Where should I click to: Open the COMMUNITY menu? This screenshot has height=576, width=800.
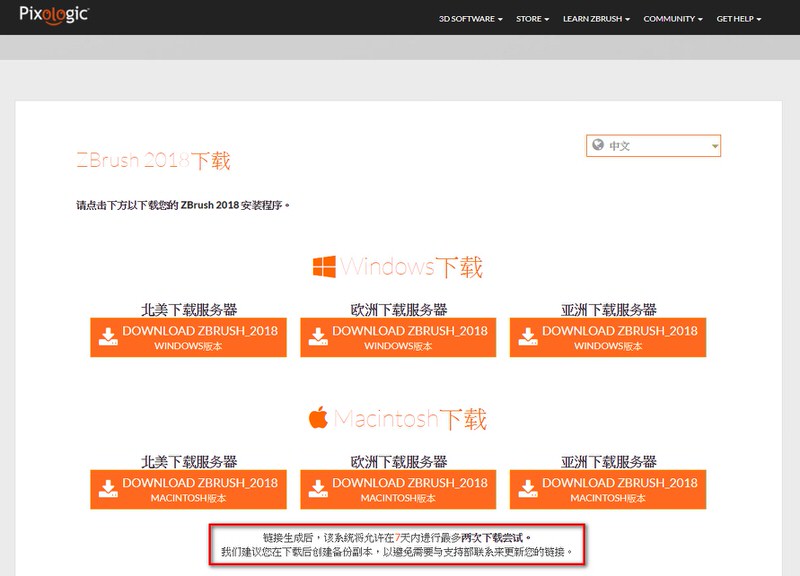[672, 19]
